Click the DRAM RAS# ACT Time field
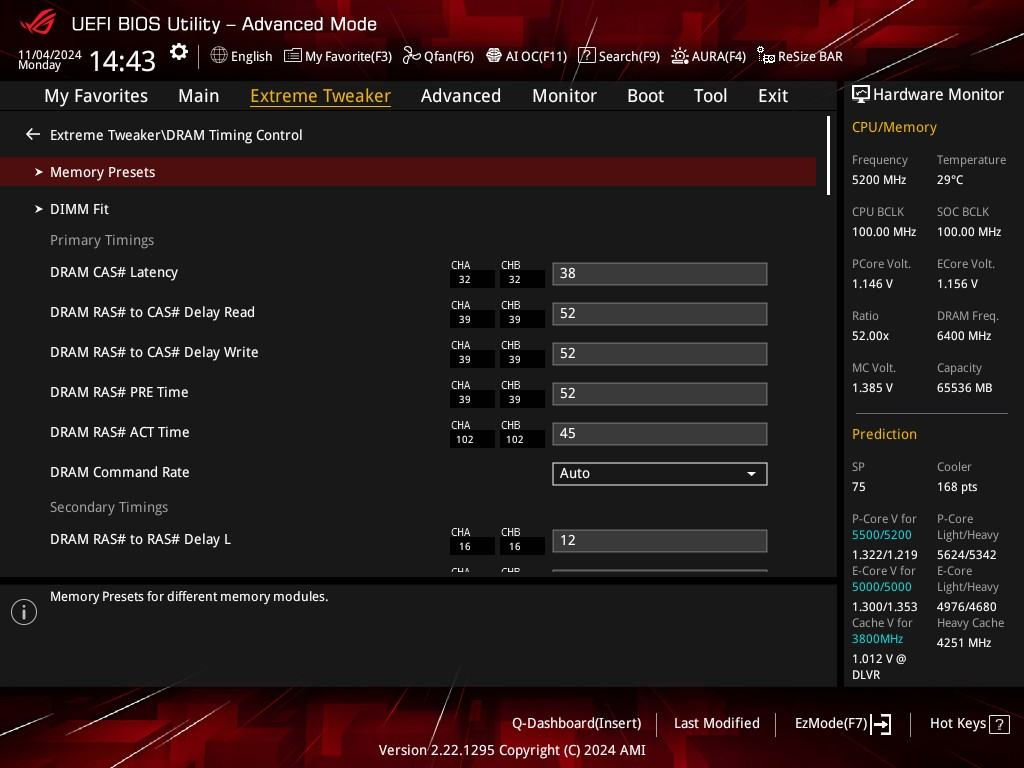Screen dimensions: 1024x768 click(x=660, y=434)
